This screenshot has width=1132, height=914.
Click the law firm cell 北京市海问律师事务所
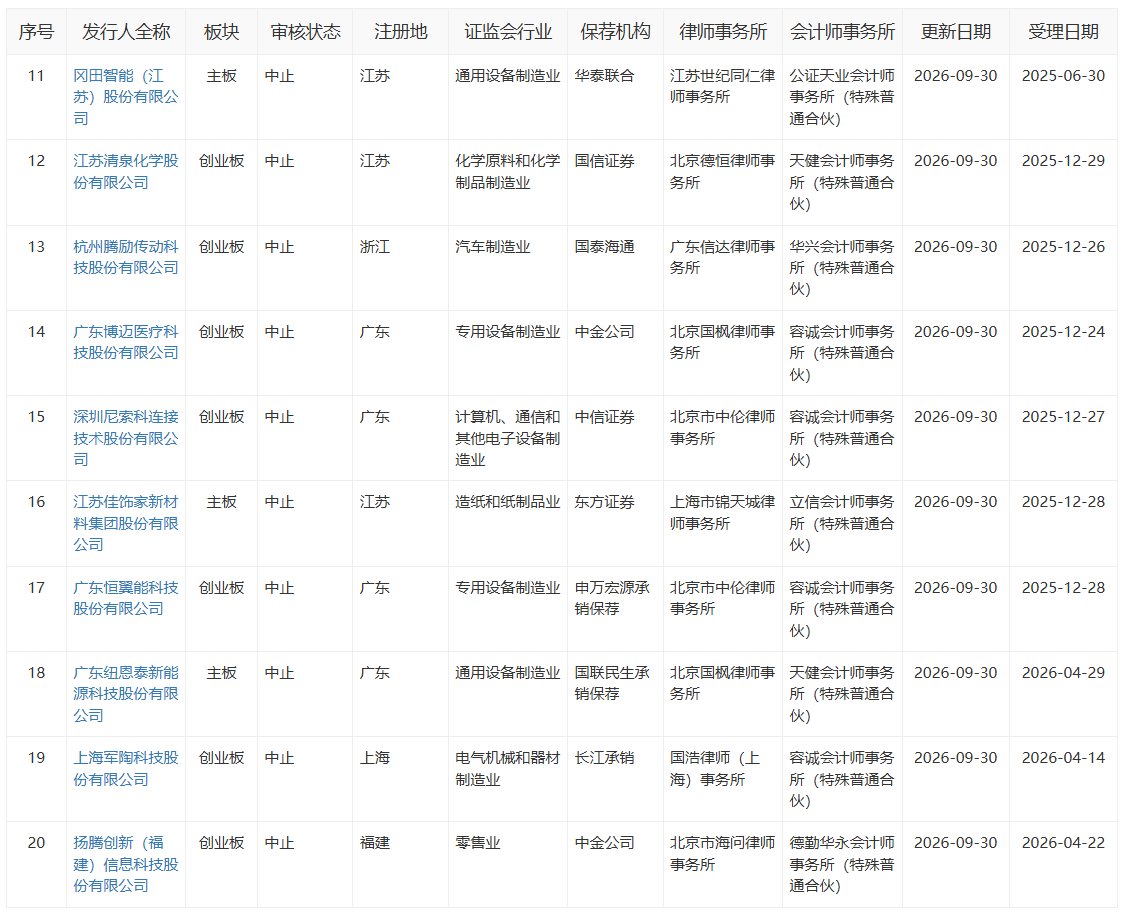[x=723, y=853]
